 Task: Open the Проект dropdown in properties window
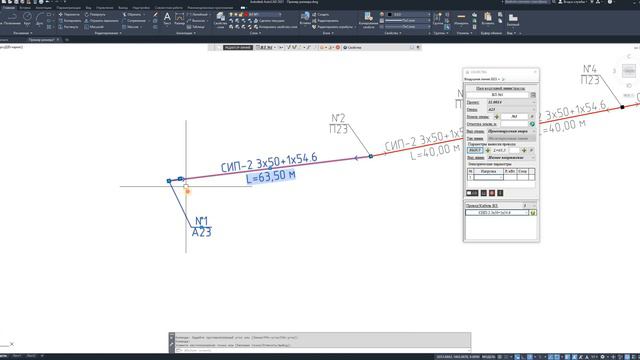[511, 102]
